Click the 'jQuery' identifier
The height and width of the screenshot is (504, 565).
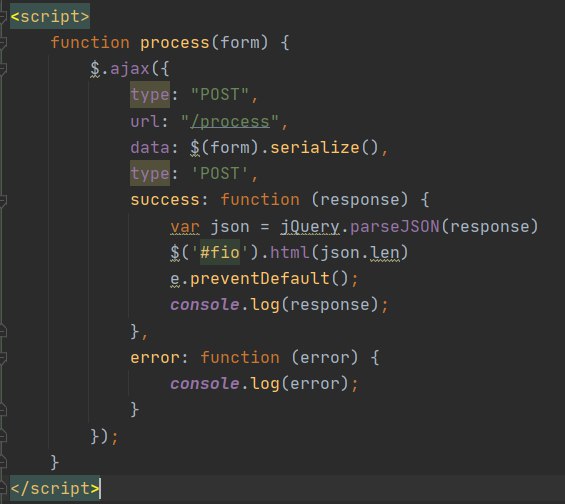pos(310,227)
